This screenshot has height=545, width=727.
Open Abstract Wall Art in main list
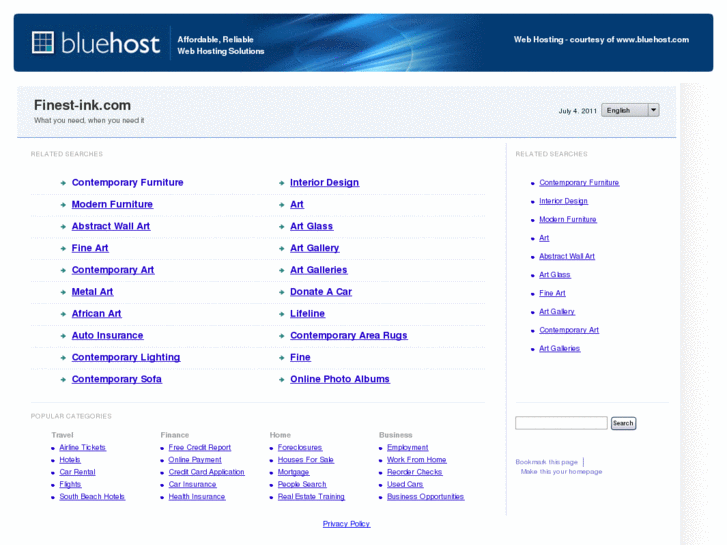tap(111, 226)
